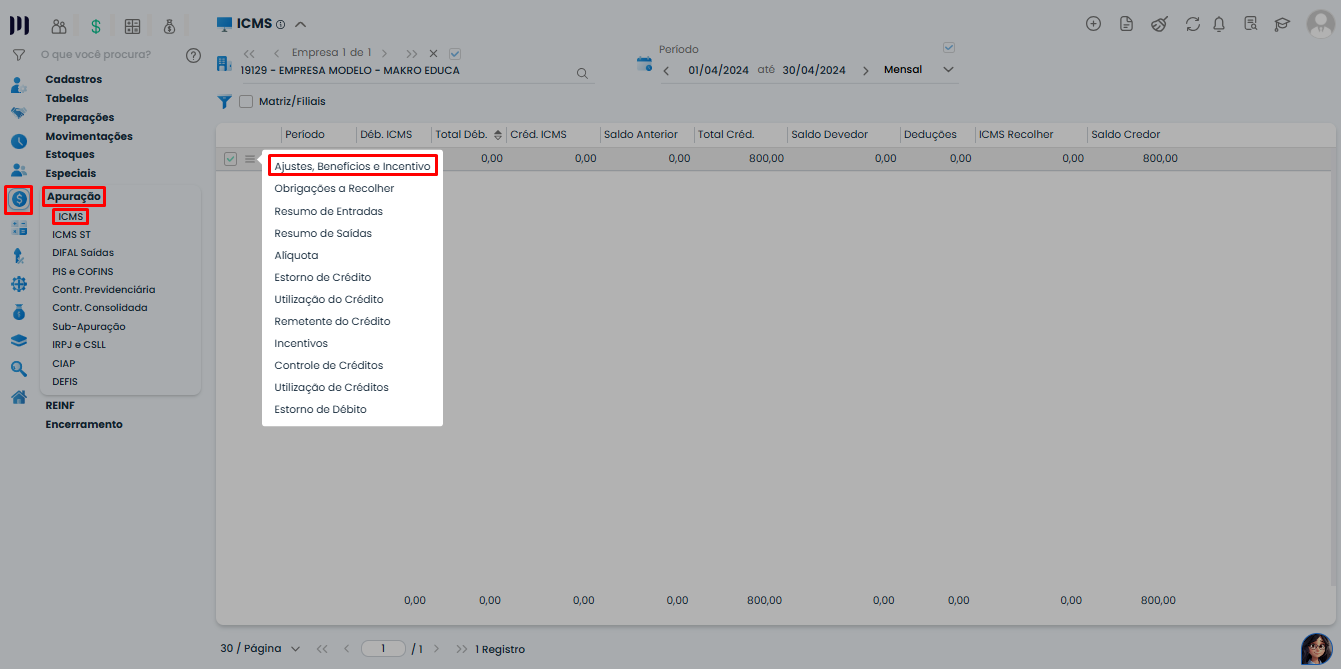Screen dimensions: 1341x669
Task: Click the refresh arrows icon
Action: pos(1192,24)
